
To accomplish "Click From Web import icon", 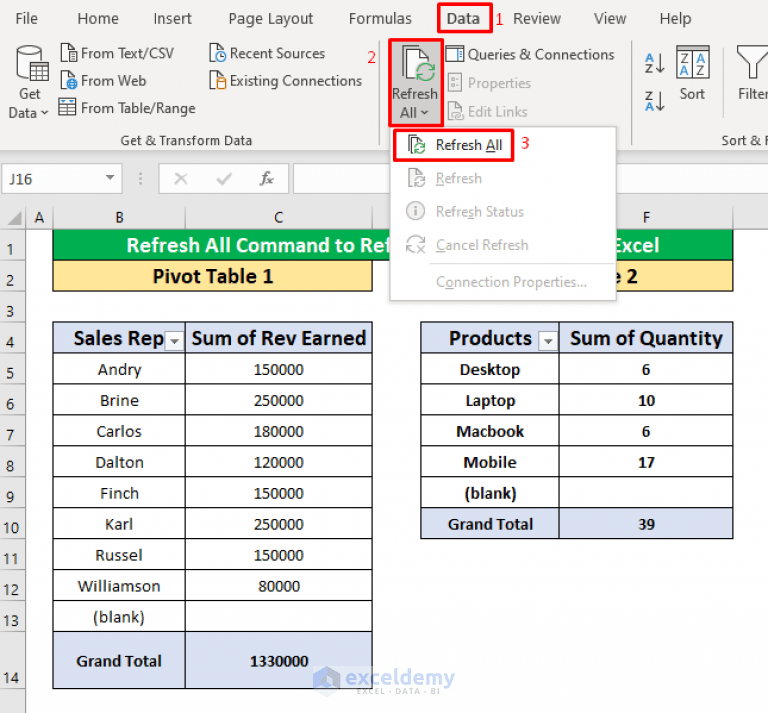I will pyautogui.click(x=69, y=80).
